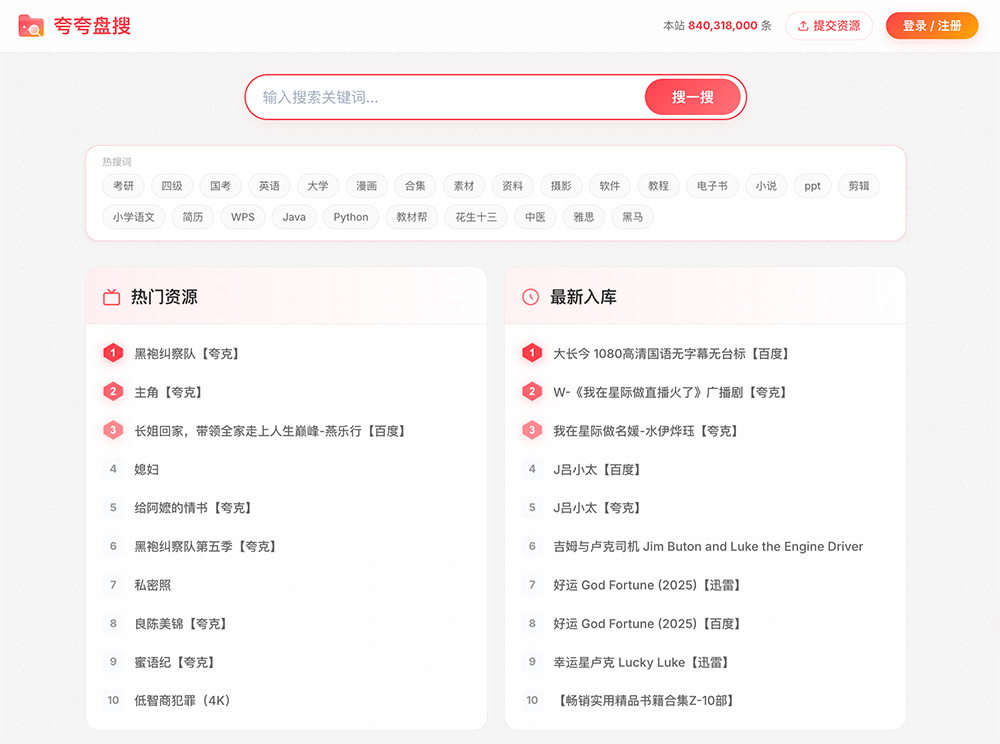Click the clock icon beside 最新入库
This screenshot has height=744, width=1000.
pos(531,297)
